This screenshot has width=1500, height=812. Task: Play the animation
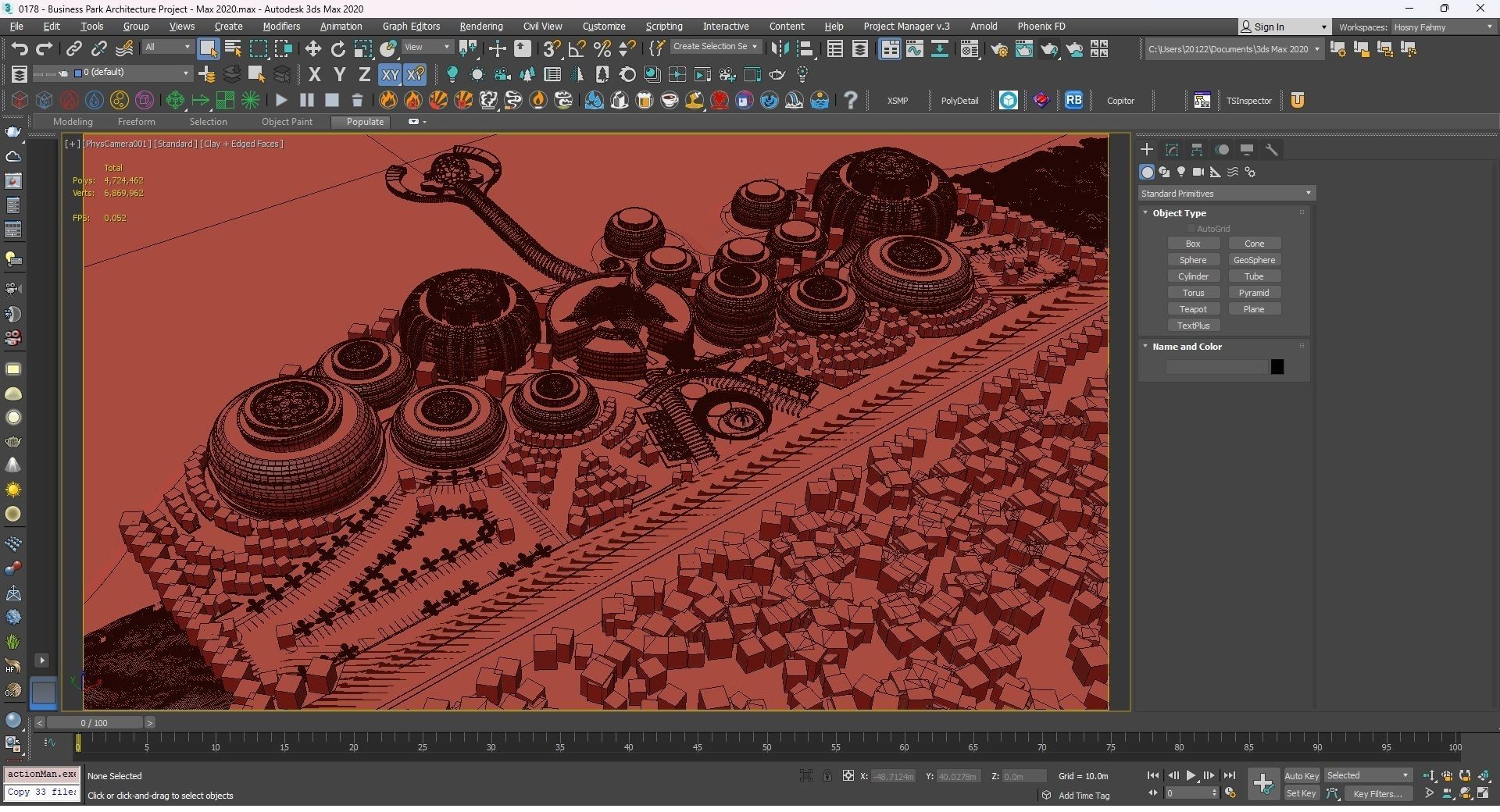(1191, 775)
